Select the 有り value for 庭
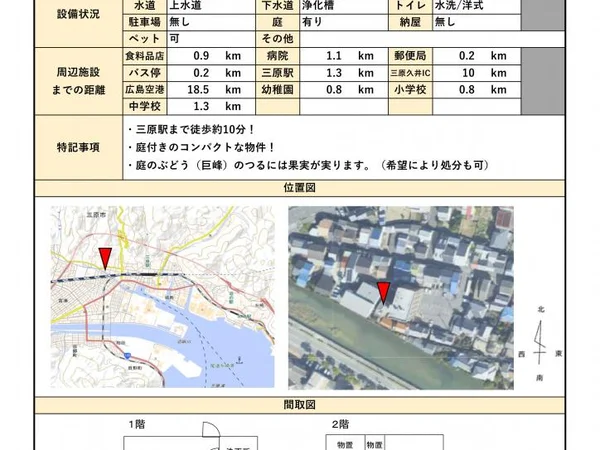Viewport: 600px width, 450px height. (312, 22)
